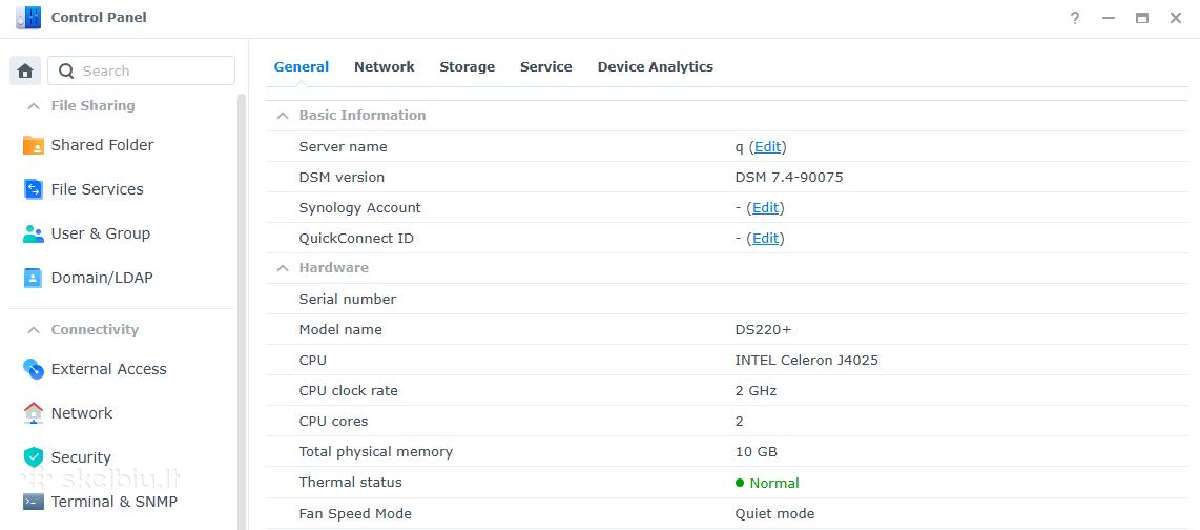
Task: Open User & Group settings
Action: [100, 233]
